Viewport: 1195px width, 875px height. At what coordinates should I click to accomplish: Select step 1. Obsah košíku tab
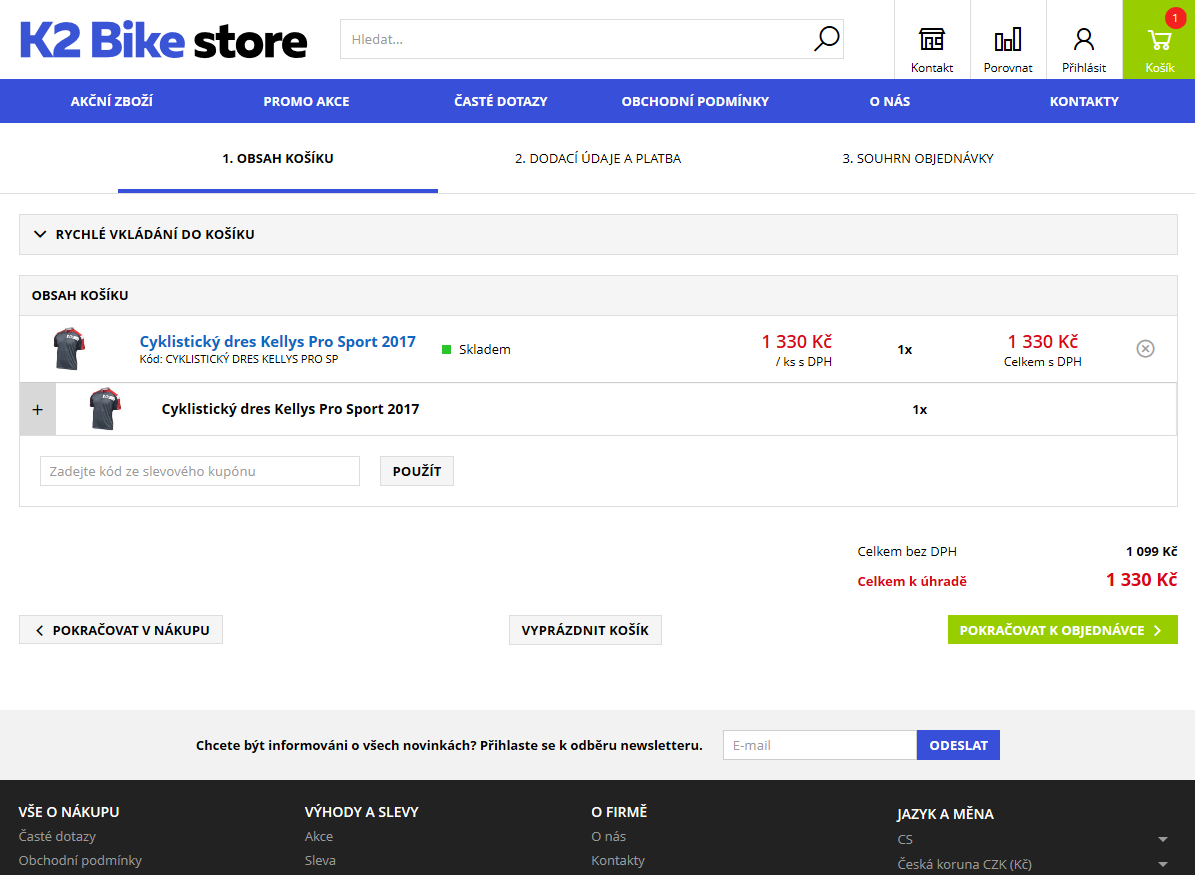277,159
